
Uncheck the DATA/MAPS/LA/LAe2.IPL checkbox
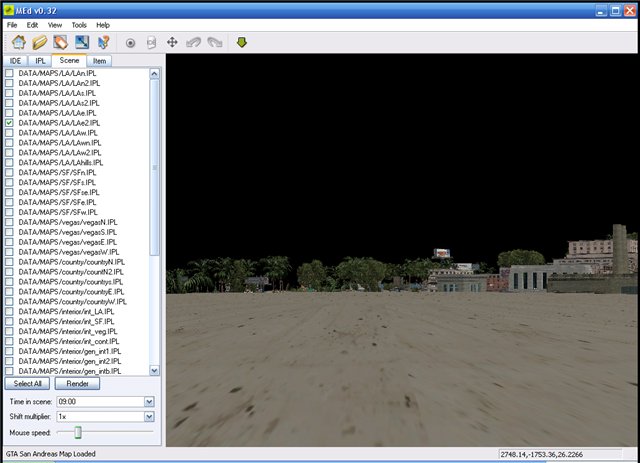9,122
